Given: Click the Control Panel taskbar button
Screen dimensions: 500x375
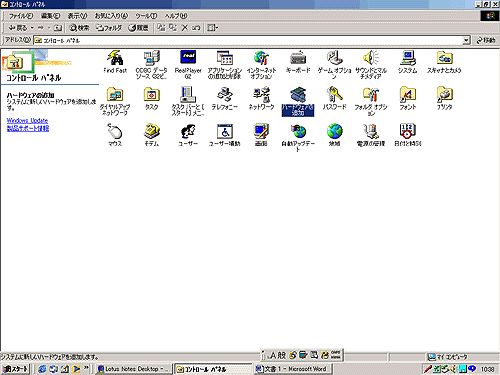Looking at the screenshot, I should click(213, 369).
